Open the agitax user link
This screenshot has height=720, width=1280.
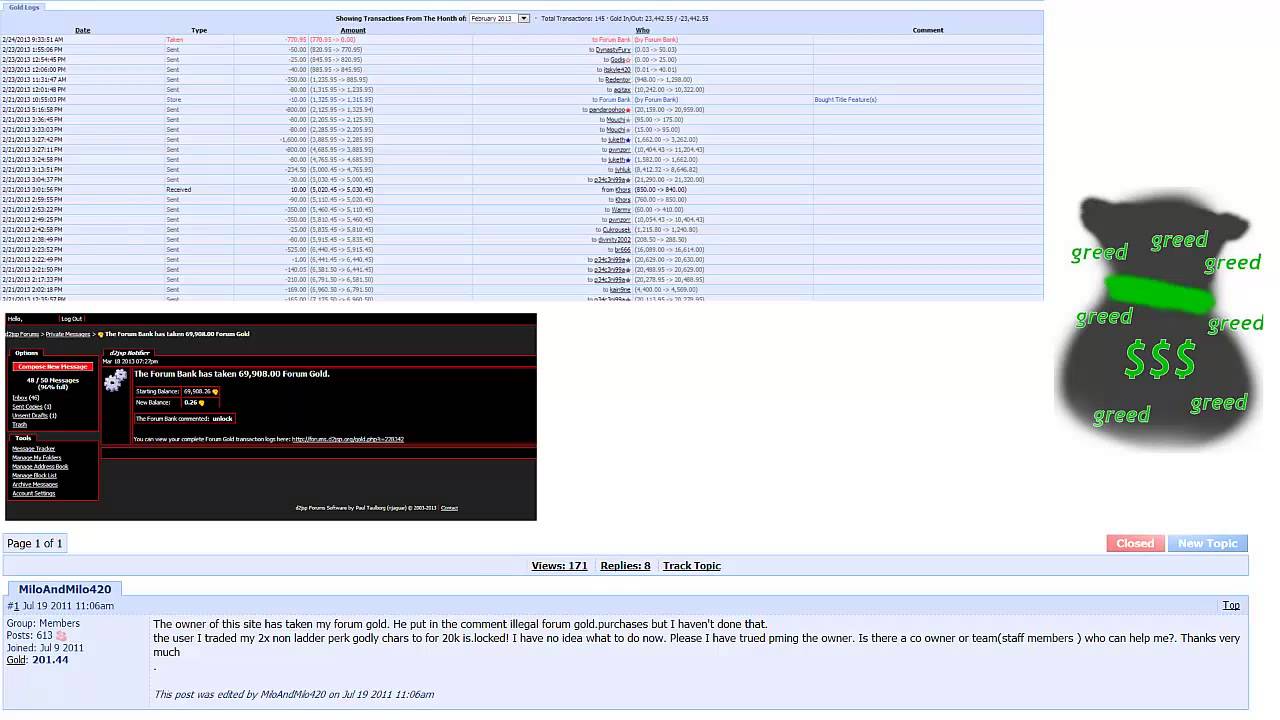(x=622, y=90)
